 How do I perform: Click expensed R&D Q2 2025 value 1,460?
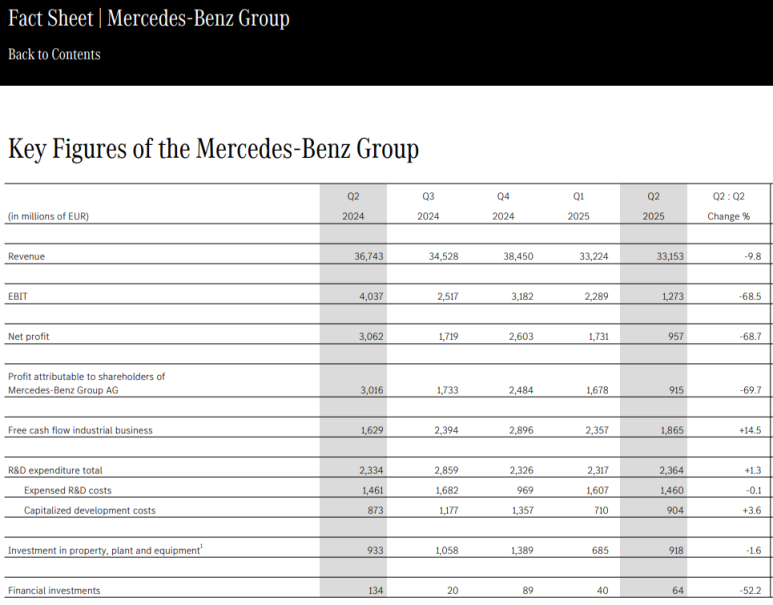672,491
